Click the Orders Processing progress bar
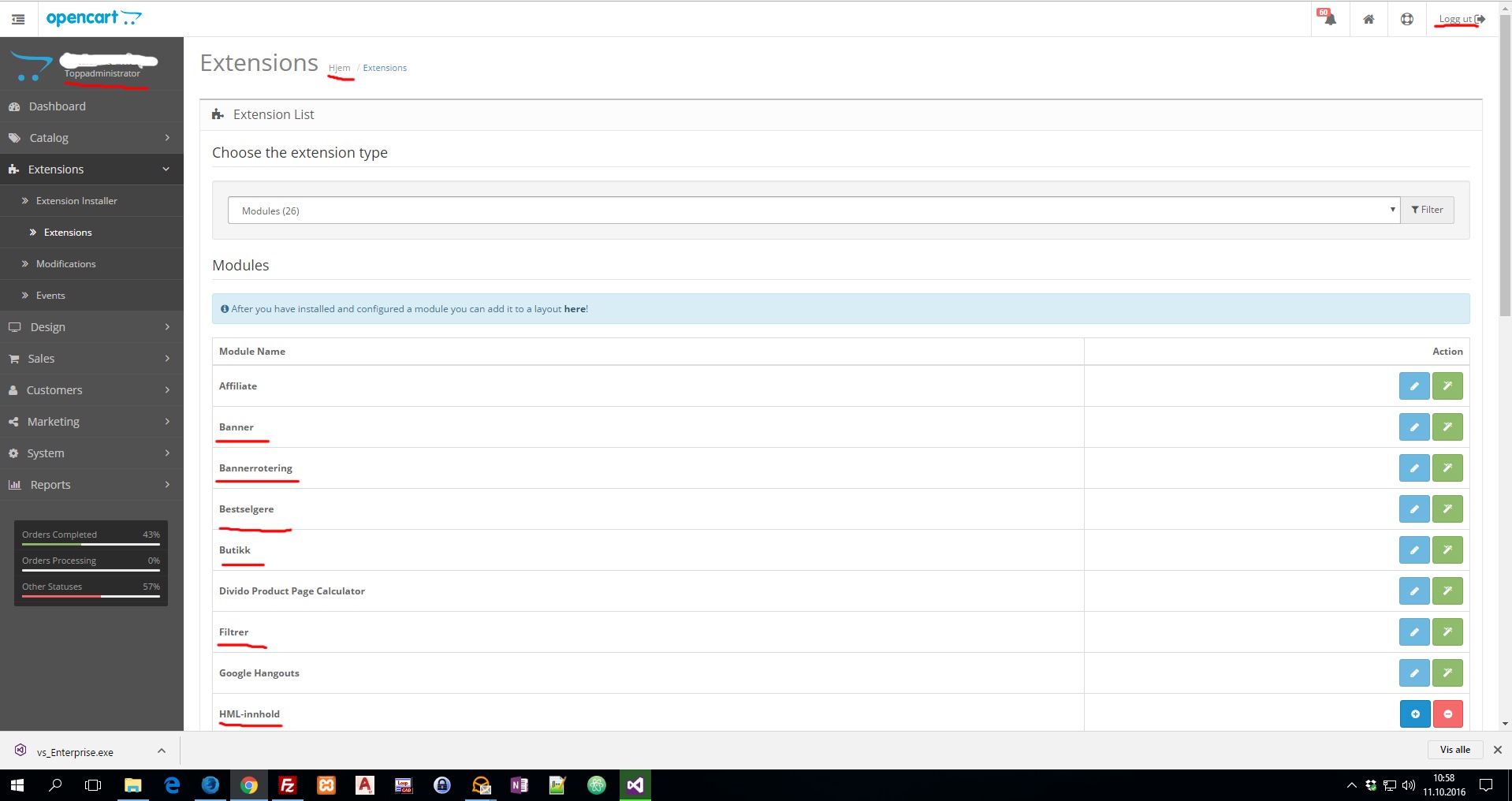Image resolution: width=1512 pixels, height=801 pixels. 91,570
